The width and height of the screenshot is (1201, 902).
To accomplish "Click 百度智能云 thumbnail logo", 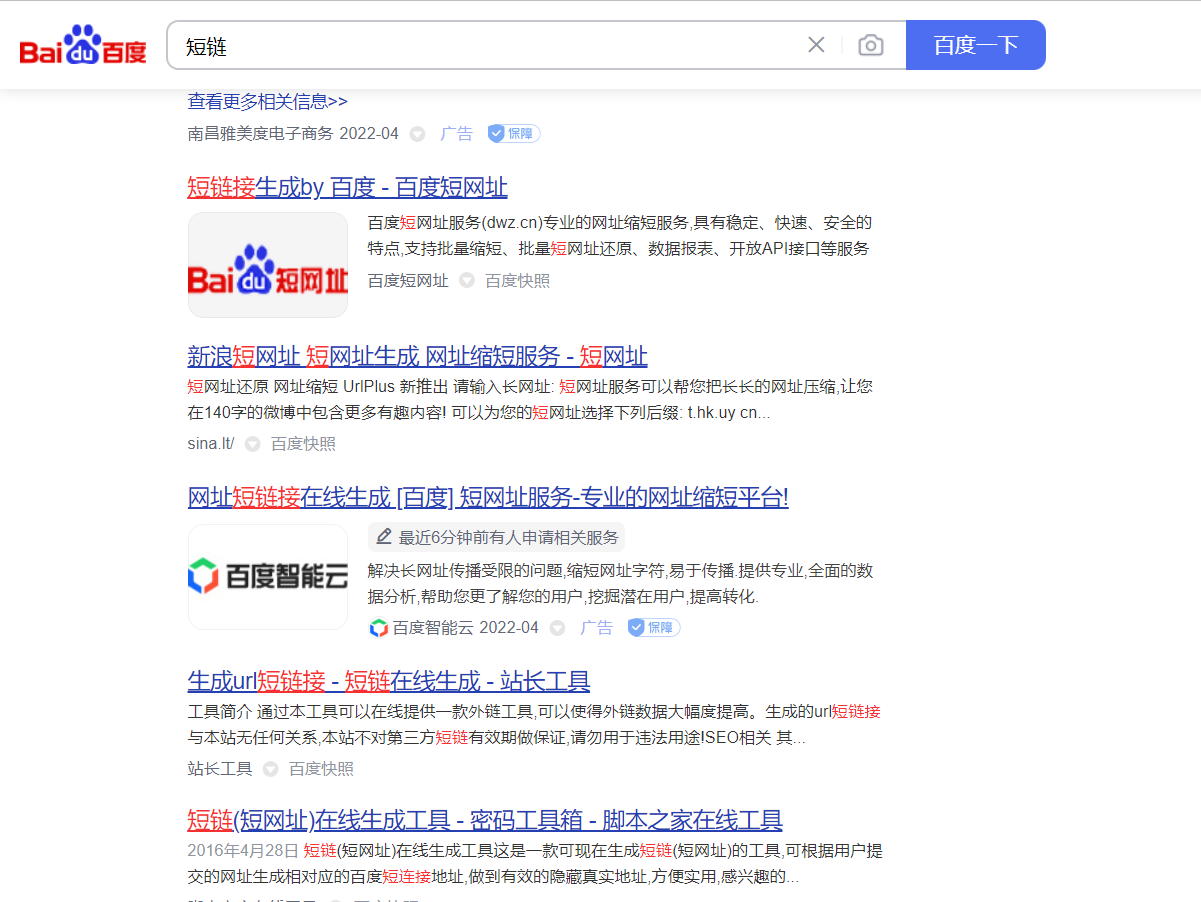I will (268, 577).
